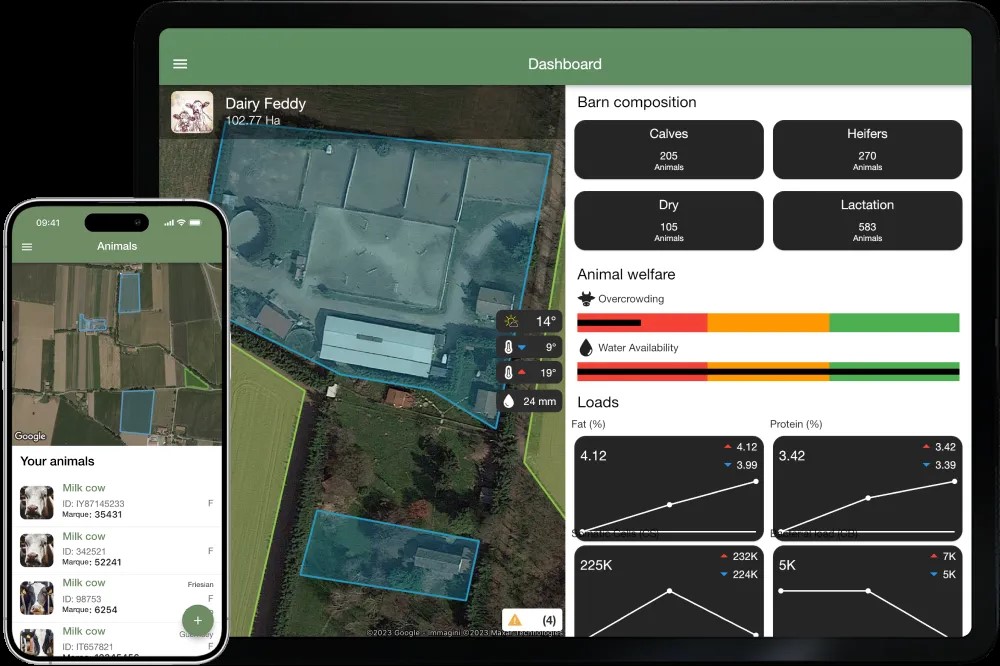
Task: Open the tablet dashboard hamburger menu
Action: 180,64
